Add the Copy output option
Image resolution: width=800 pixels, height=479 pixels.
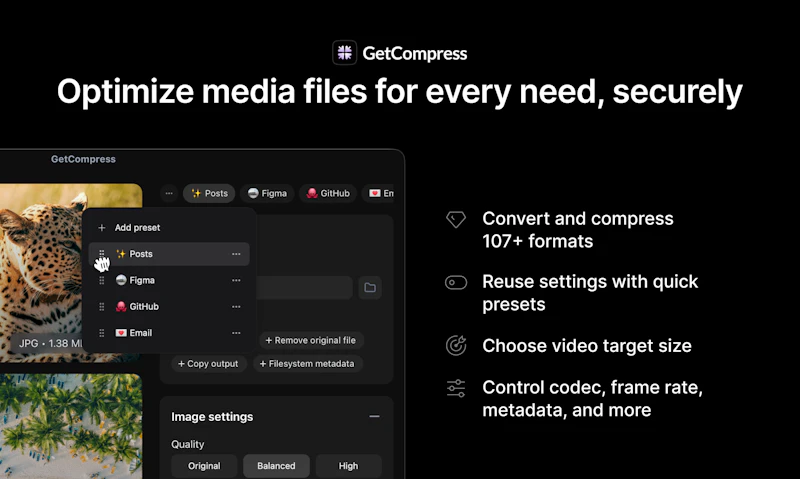[208, 364]
